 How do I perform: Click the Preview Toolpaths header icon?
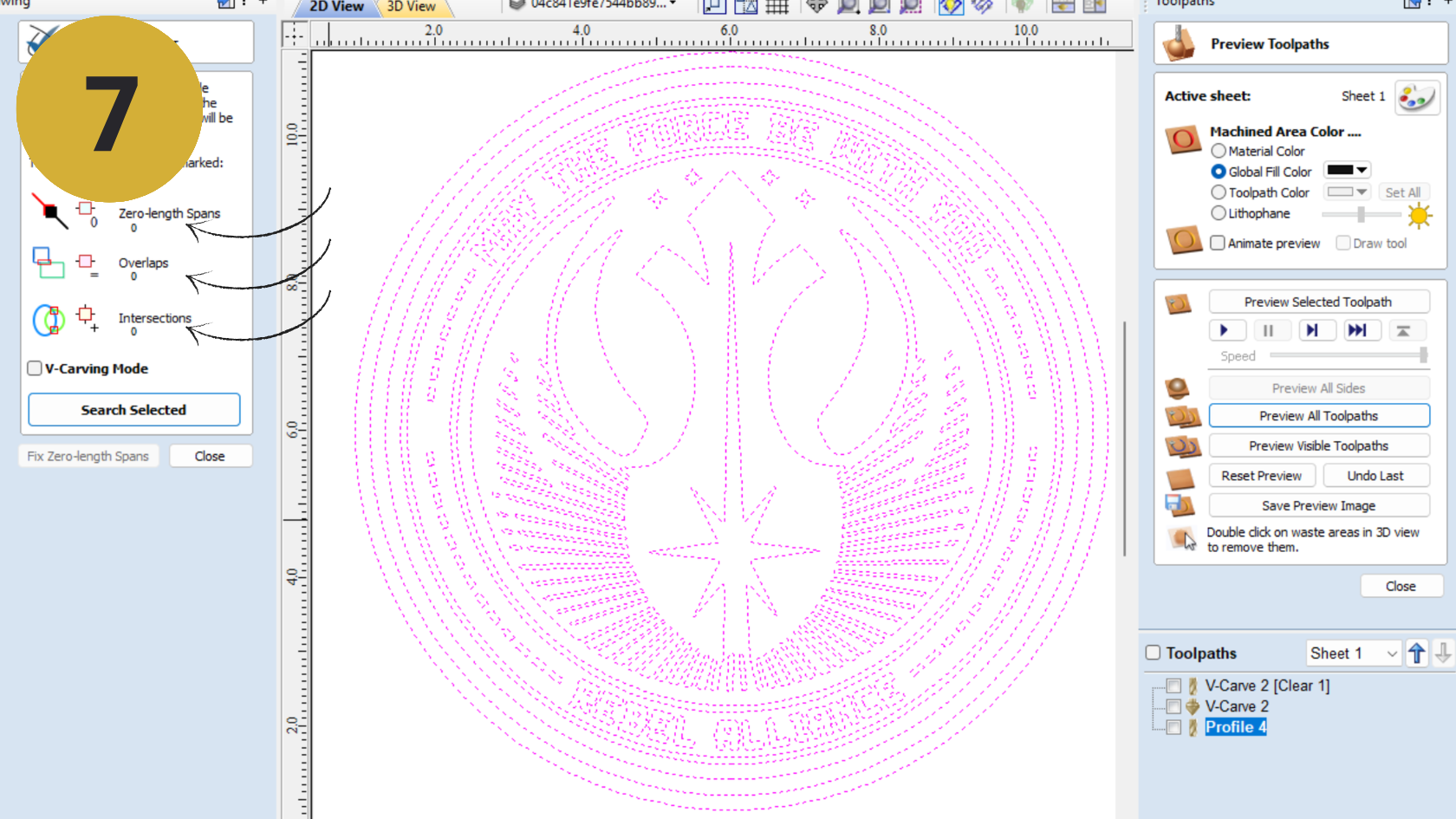(x=1179, y=43)
